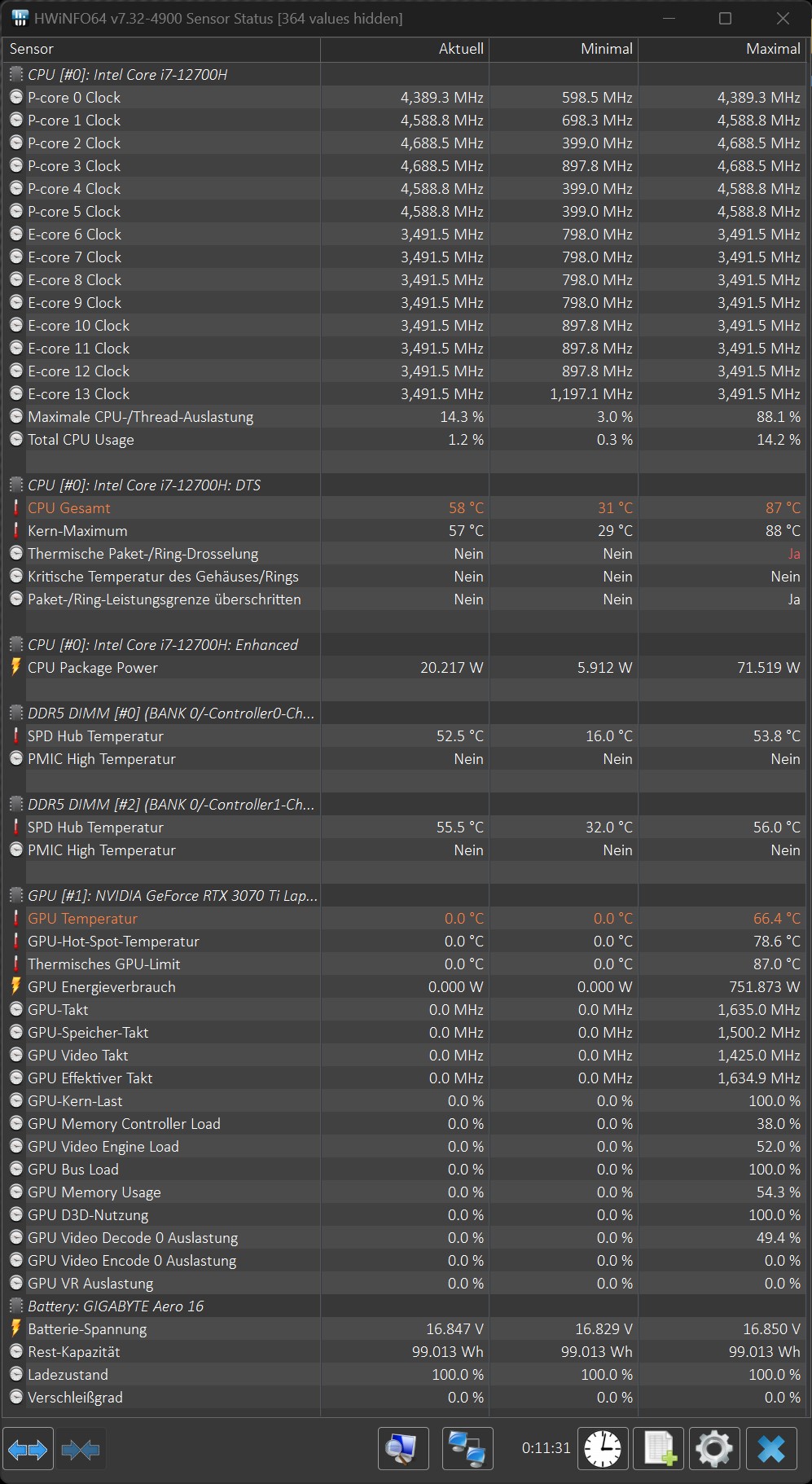
Task: Click the Battery GIGABYTE Aero chip icon
Action: [x=15, y=1306]
